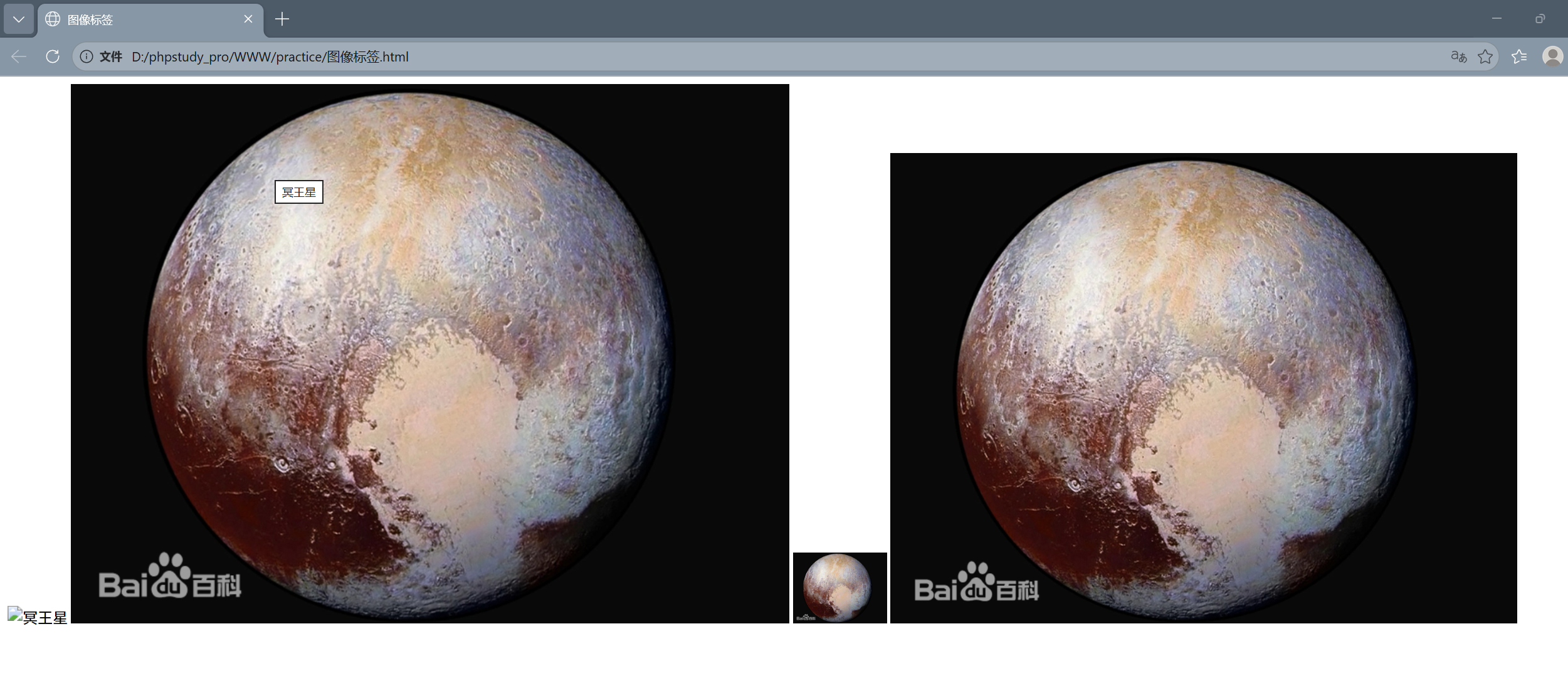The image size is (1568, 683).
Task: Click the broken image 冥王星 alt text
Action: [x=38, y=617]
